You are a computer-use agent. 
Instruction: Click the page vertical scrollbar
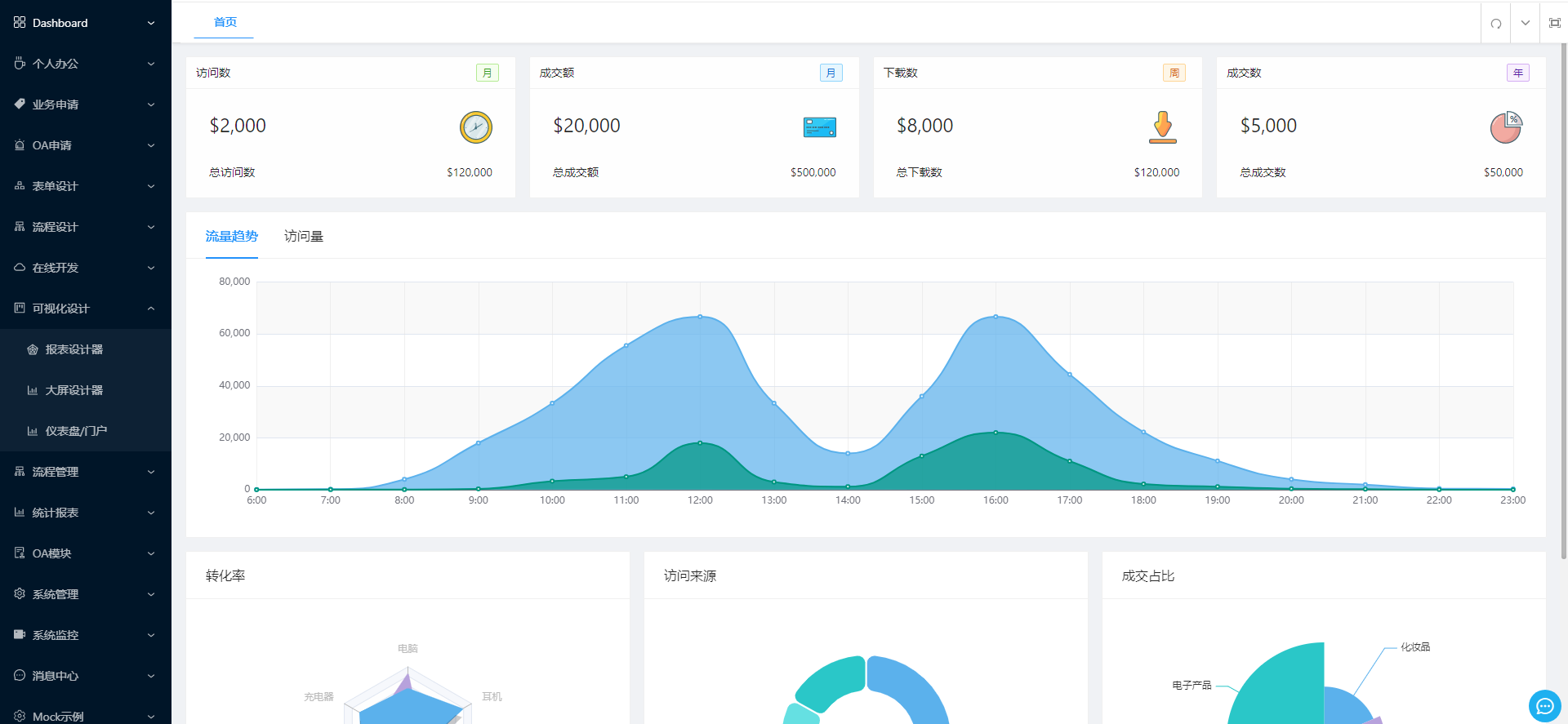pos(1564,302)
